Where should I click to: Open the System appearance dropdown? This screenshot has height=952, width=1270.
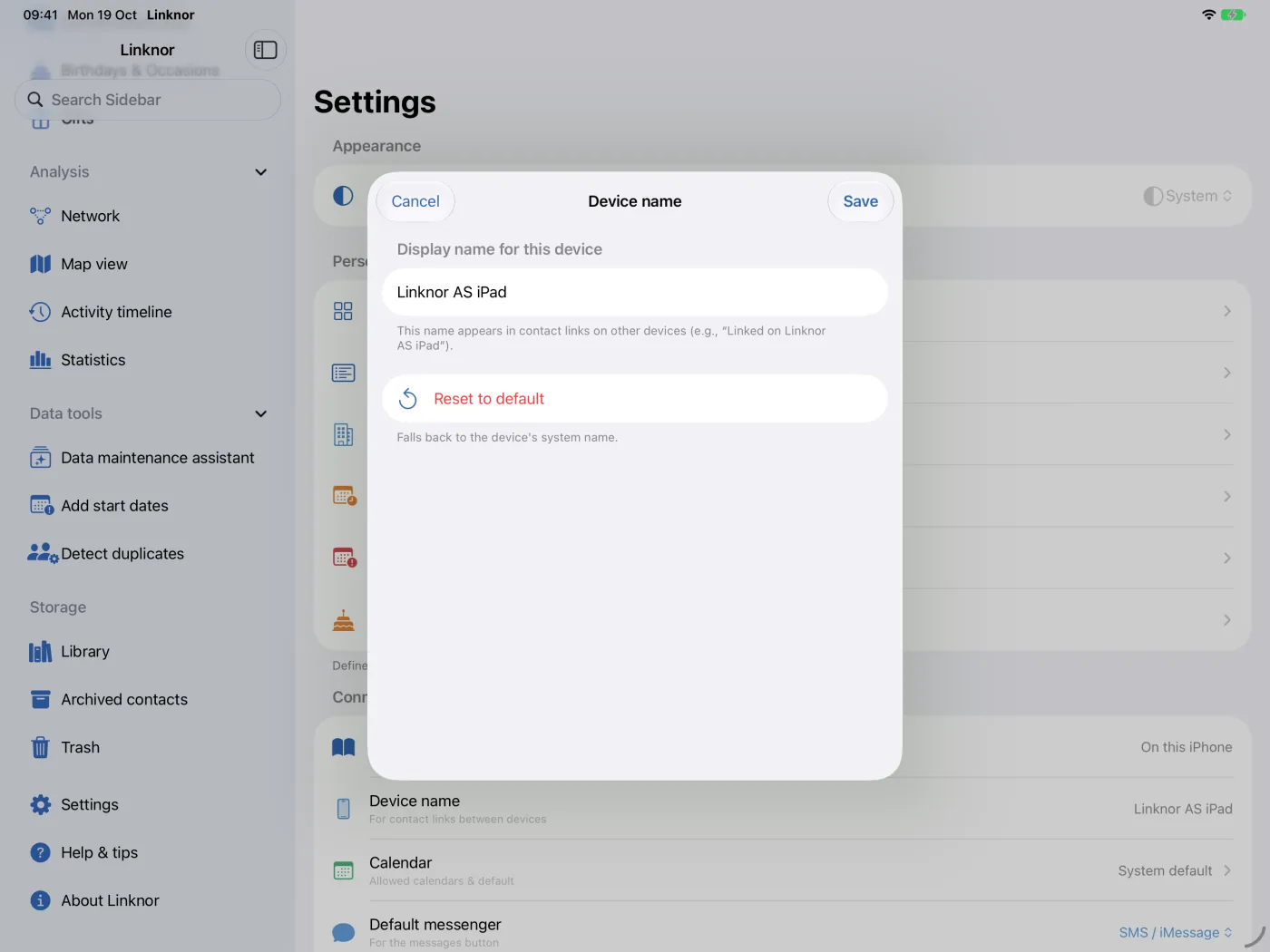(x=1187, y=196)
